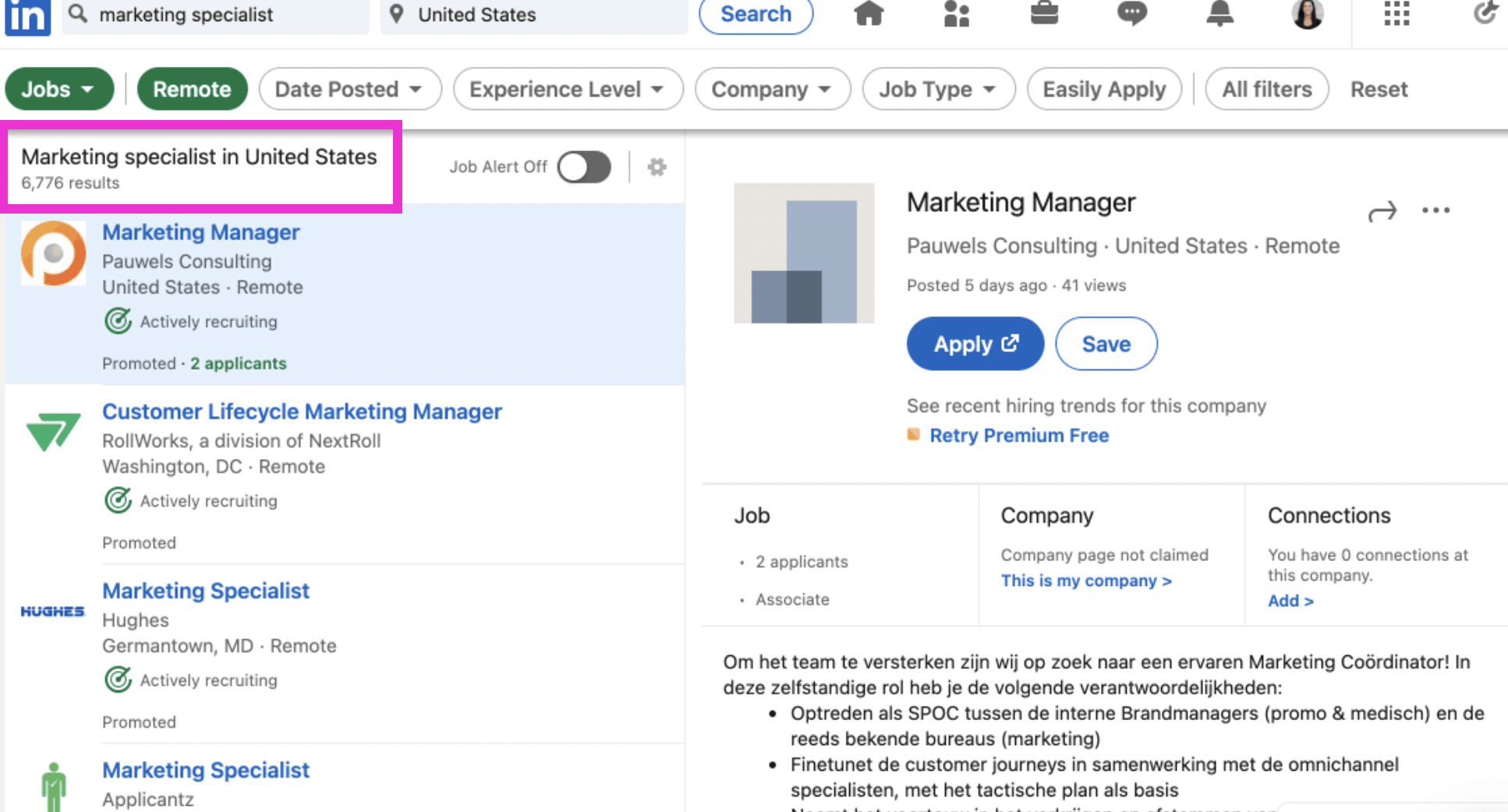Viewport: 1508px width, 812px height.
Task: Click RollWorks, a division of NextRoll text
Action: 242,441
